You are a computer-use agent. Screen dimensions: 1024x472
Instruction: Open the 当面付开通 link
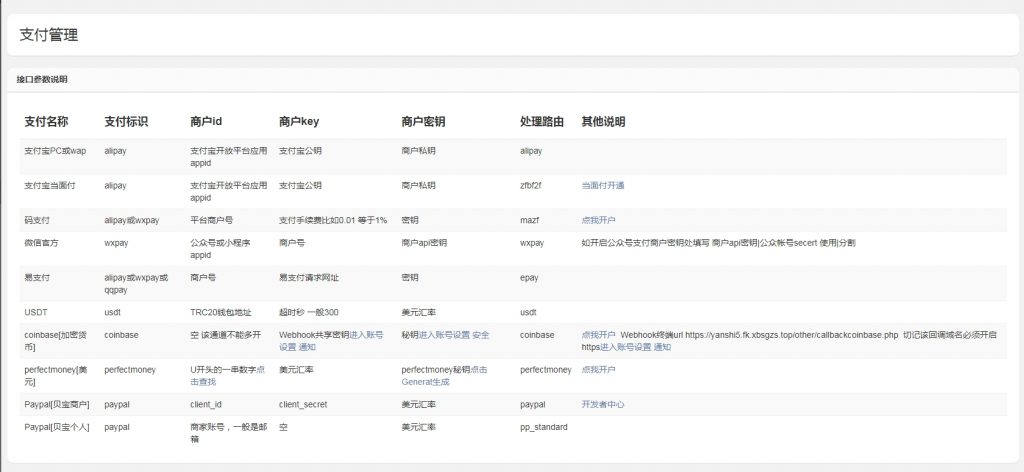tap(603, 185)
